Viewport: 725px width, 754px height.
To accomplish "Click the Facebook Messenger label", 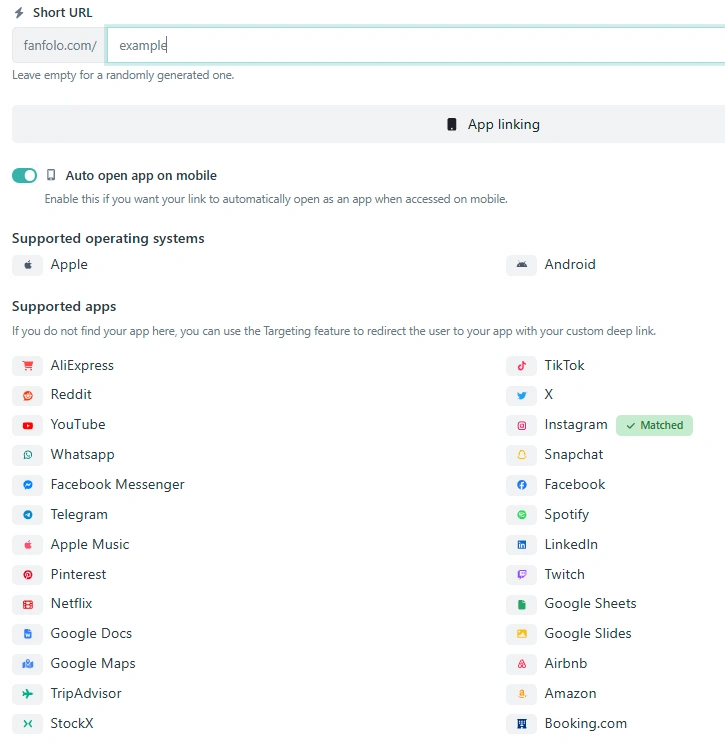I will [x=118, y=485].
